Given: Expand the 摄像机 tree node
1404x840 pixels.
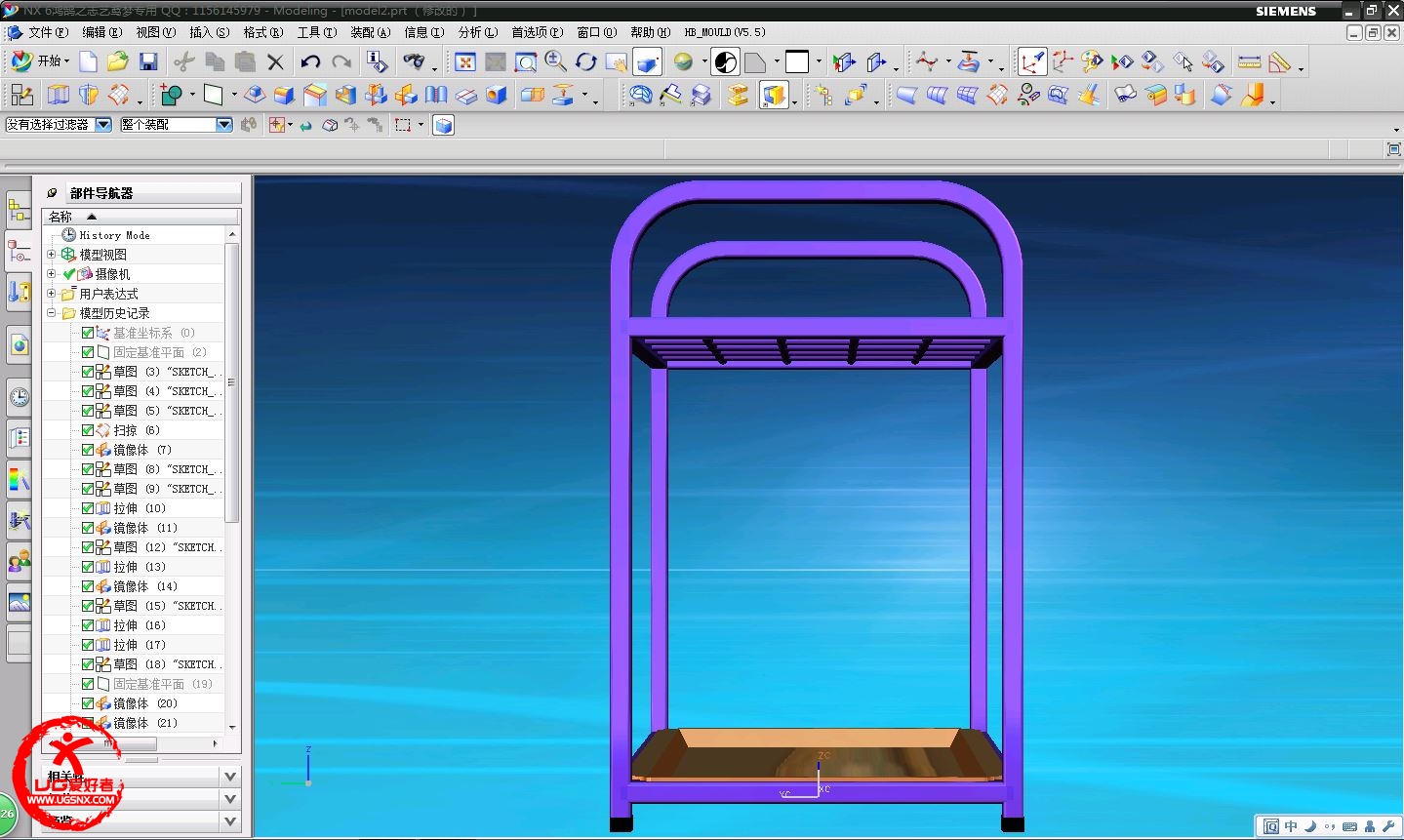Looking at the screenshot, I should coord(52,274).
